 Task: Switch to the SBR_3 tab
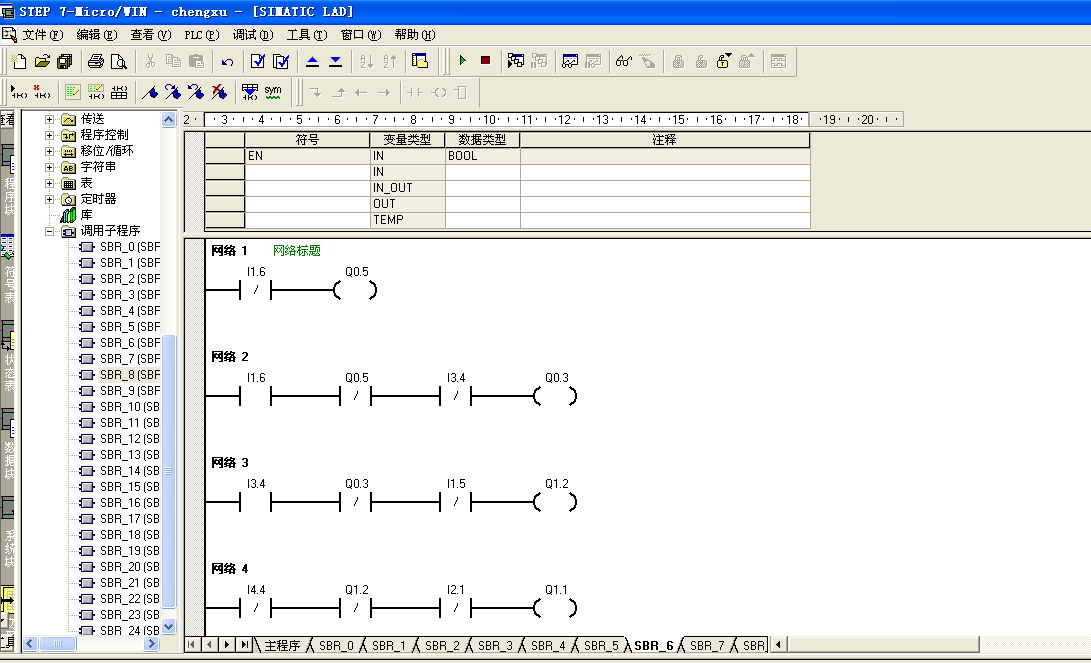(495, 646)
